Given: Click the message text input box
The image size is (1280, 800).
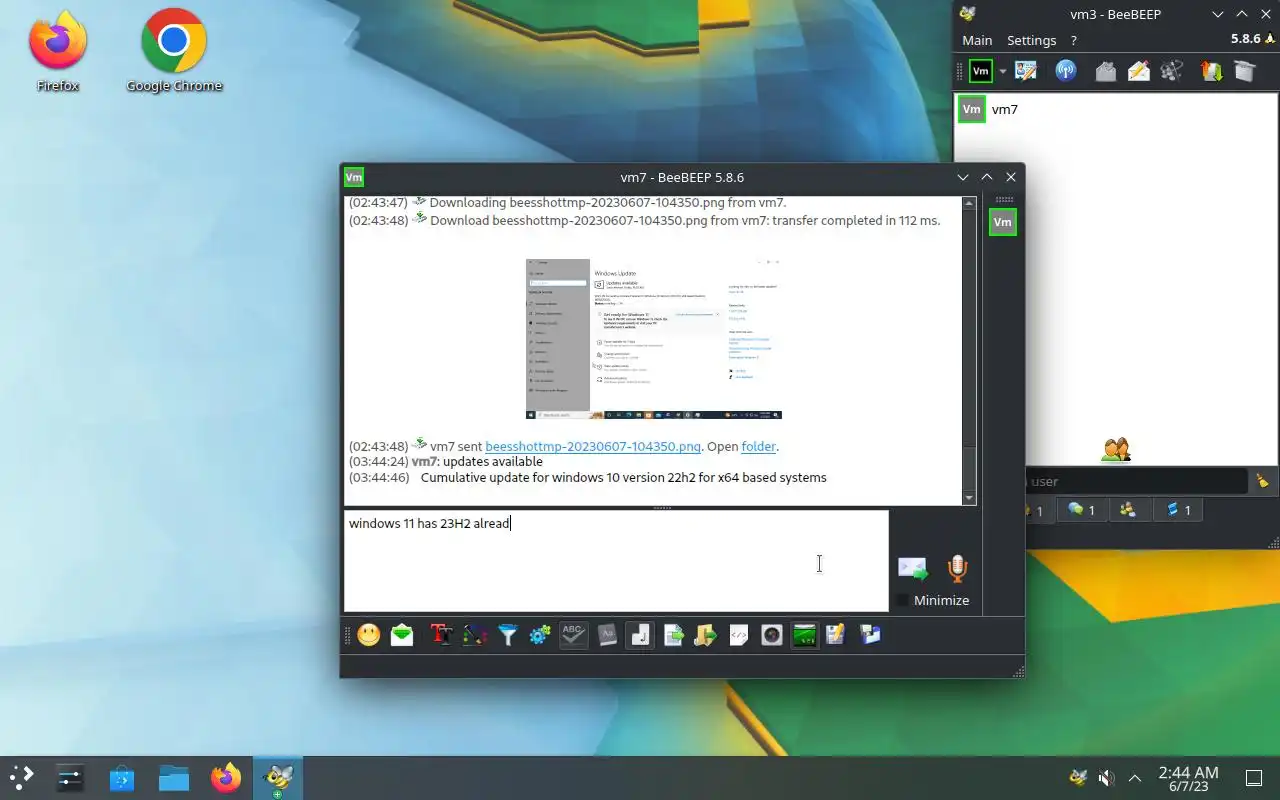Looking at the screenshot, I should [x=616, y=561].
